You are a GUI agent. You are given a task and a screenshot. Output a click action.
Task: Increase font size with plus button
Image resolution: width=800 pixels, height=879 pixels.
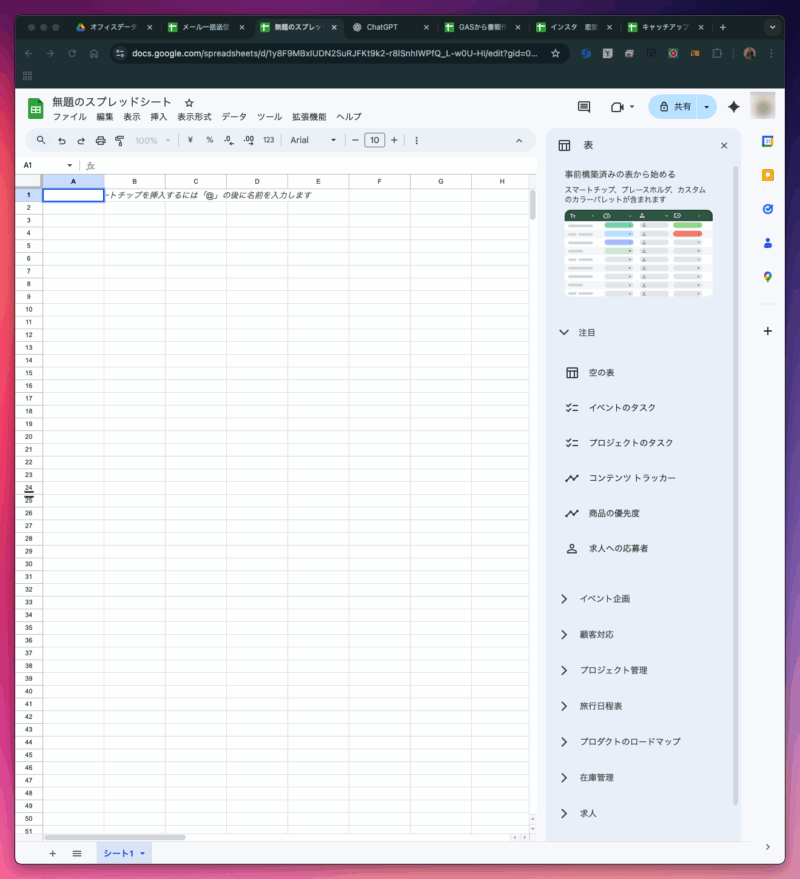[394, 141]
